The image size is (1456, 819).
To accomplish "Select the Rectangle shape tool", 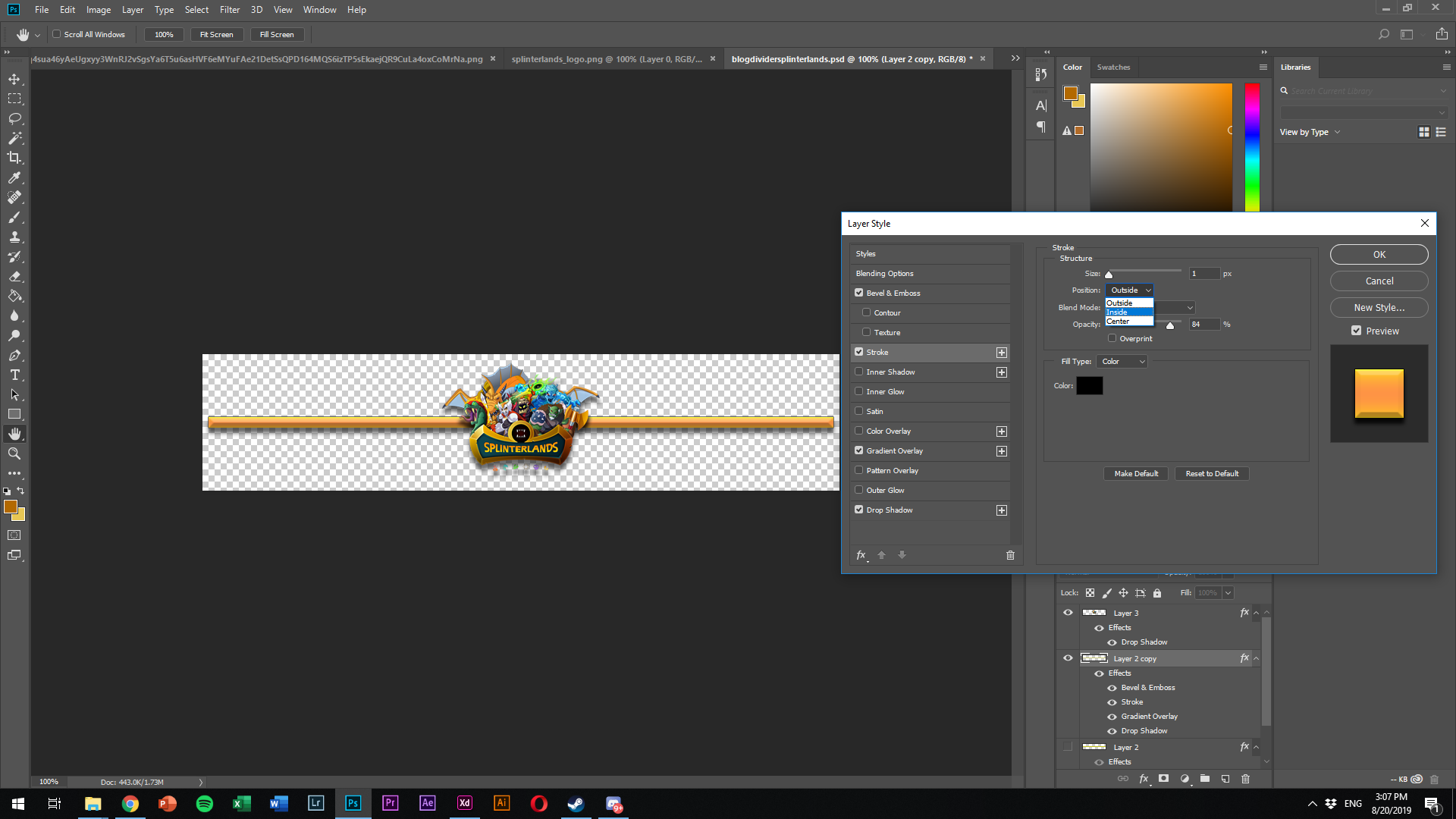I will click(x=14, y=415).
